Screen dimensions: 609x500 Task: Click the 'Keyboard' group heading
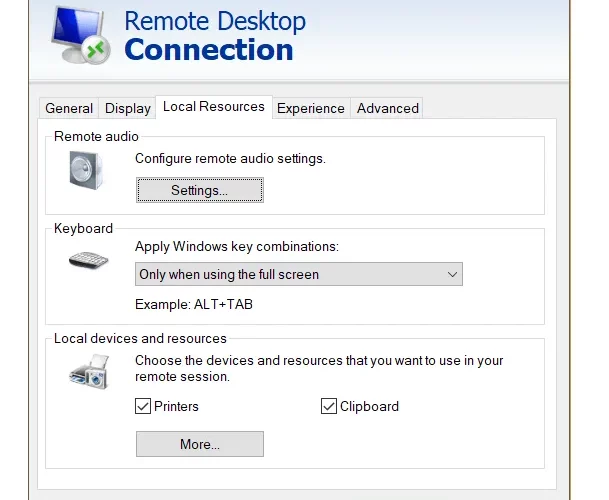click(x=83, y=228)
